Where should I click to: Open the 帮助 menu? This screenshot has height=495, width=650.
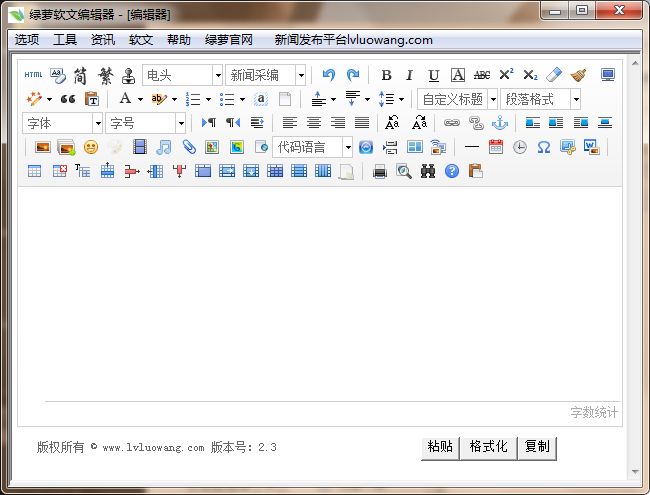coord(179,40)
